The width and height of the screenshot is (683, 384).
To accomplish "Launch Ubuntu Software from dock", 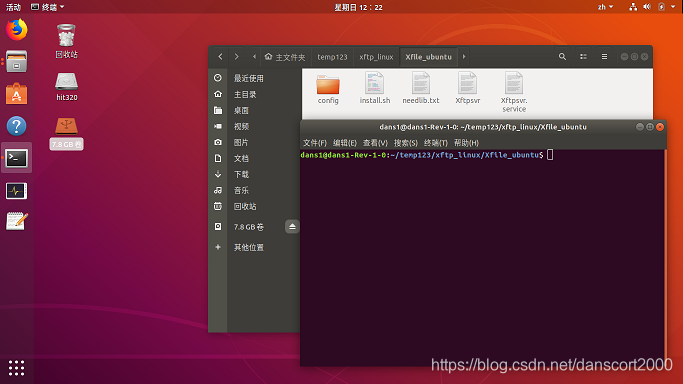I will pyautogui.click(x=17, y=94).
